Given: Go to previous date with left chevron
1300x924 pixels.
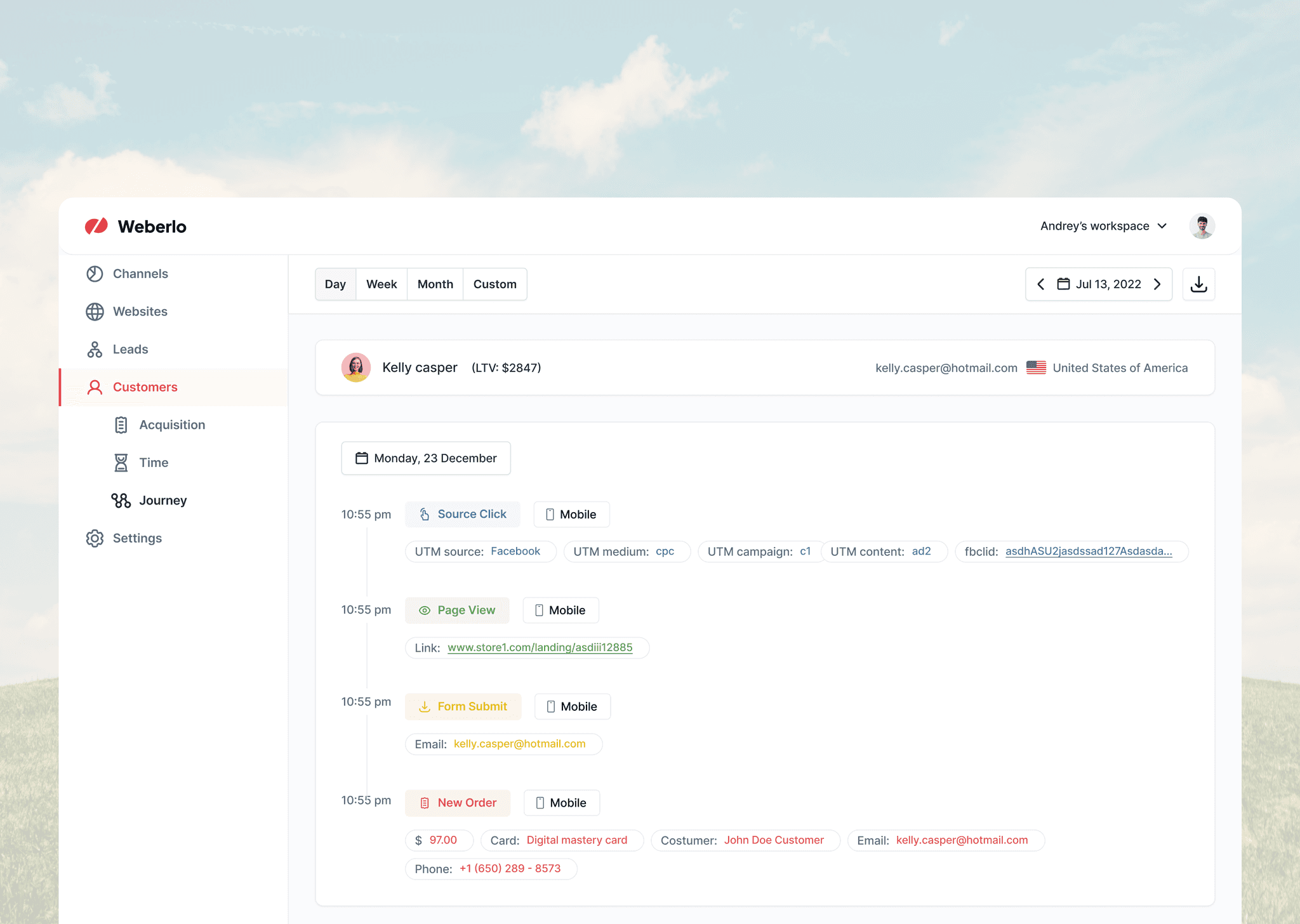Looking at the screenshot, I should (x=1041, y=284).
